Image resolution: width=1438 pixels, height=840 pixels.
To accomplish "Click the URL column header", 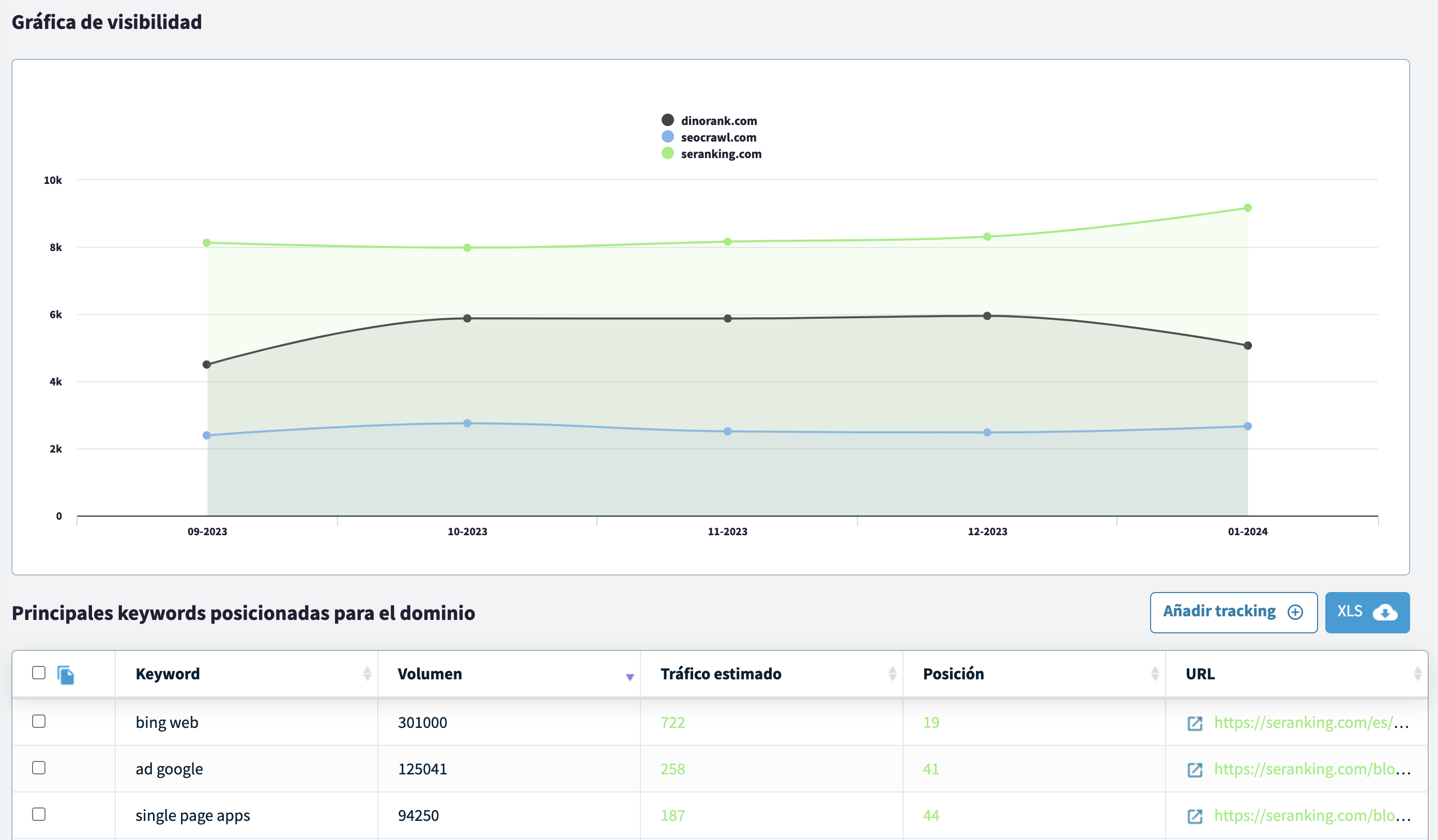I will (x=1200, y=674).
